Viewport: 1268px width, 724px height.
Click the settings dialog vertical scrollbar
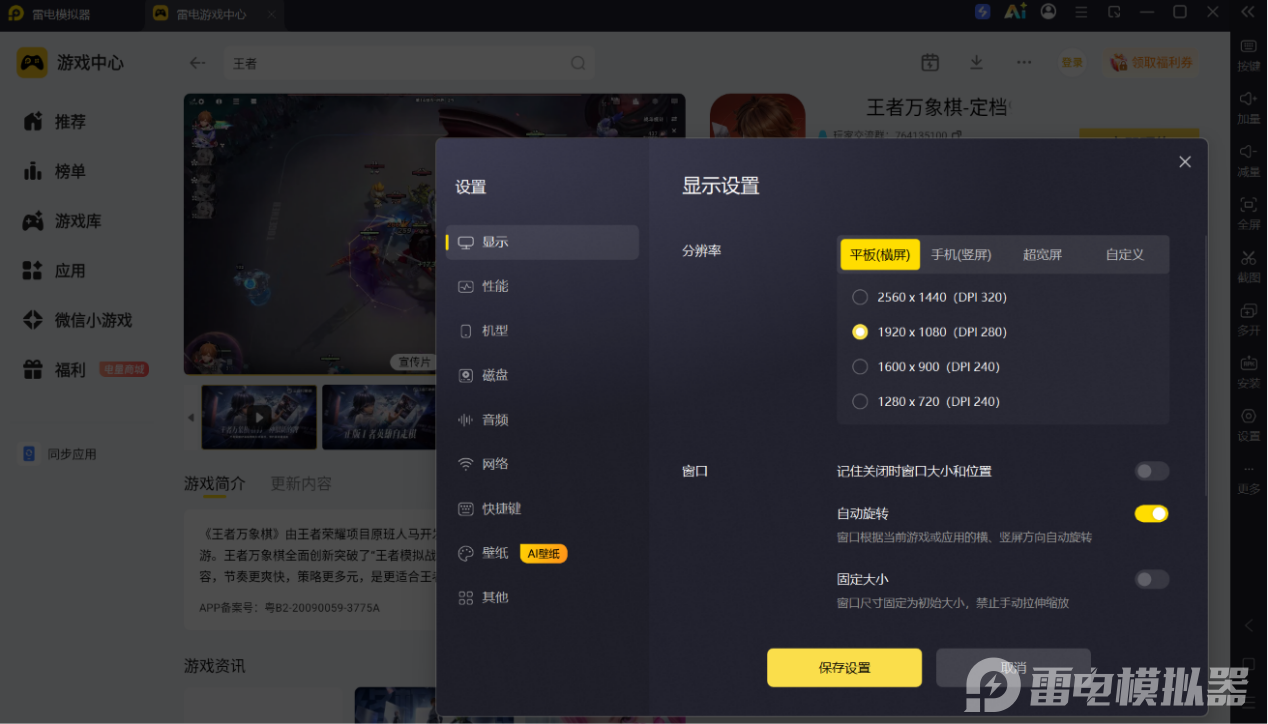coord(1205,365)
